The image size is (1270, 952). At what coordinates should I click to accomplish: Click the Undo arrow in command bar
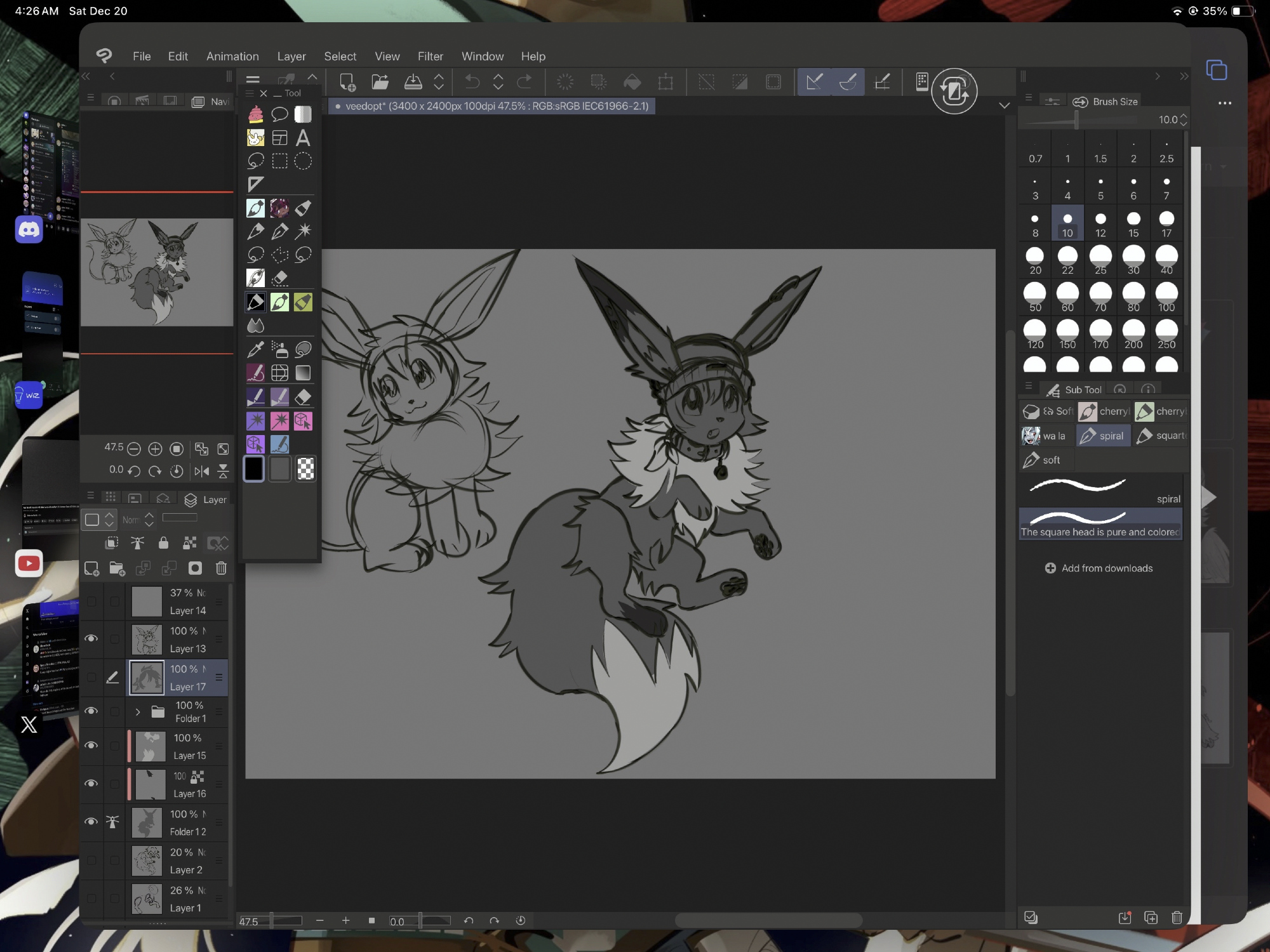click(x=472, y=82)
